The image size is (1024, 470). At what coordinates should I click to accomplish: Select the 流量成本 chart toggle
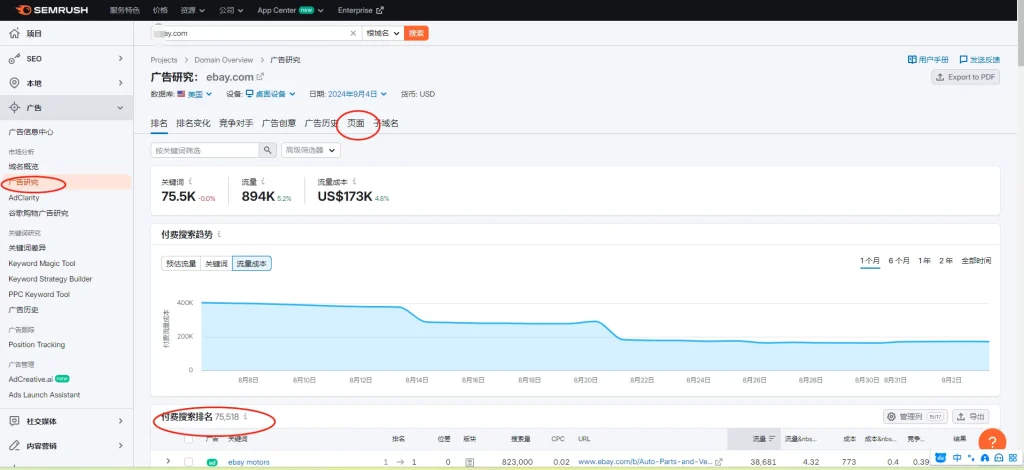pos(251,264)
